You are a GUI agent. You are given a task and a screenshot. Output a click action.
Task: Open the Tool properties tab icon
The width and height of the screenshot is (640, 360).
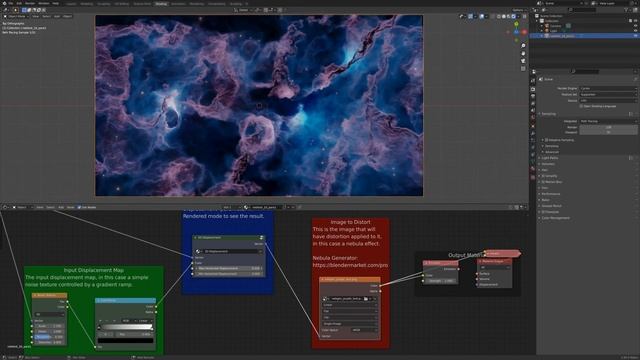[533, 80]
